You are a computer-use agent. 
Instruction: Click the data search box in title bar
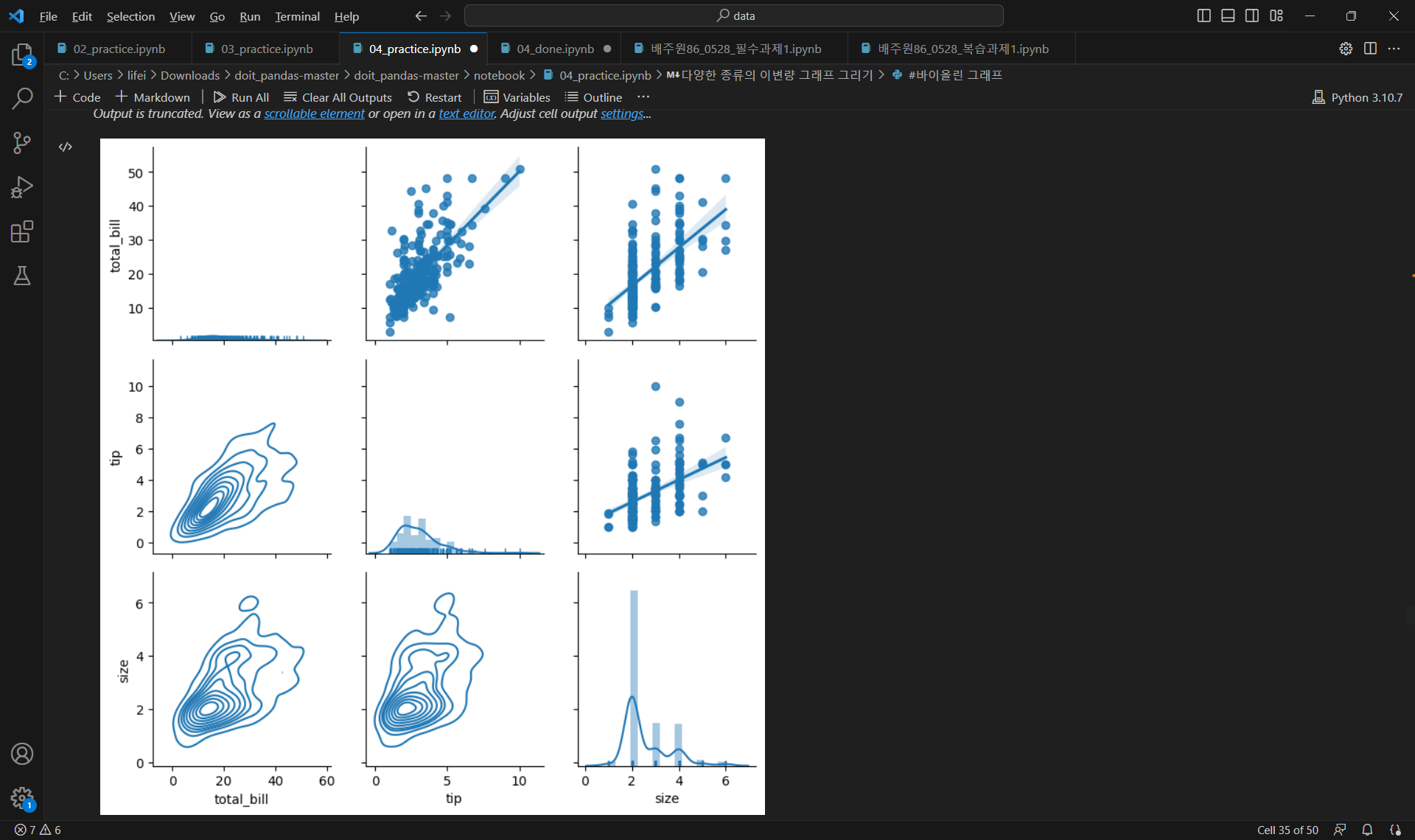coord(734,15)
